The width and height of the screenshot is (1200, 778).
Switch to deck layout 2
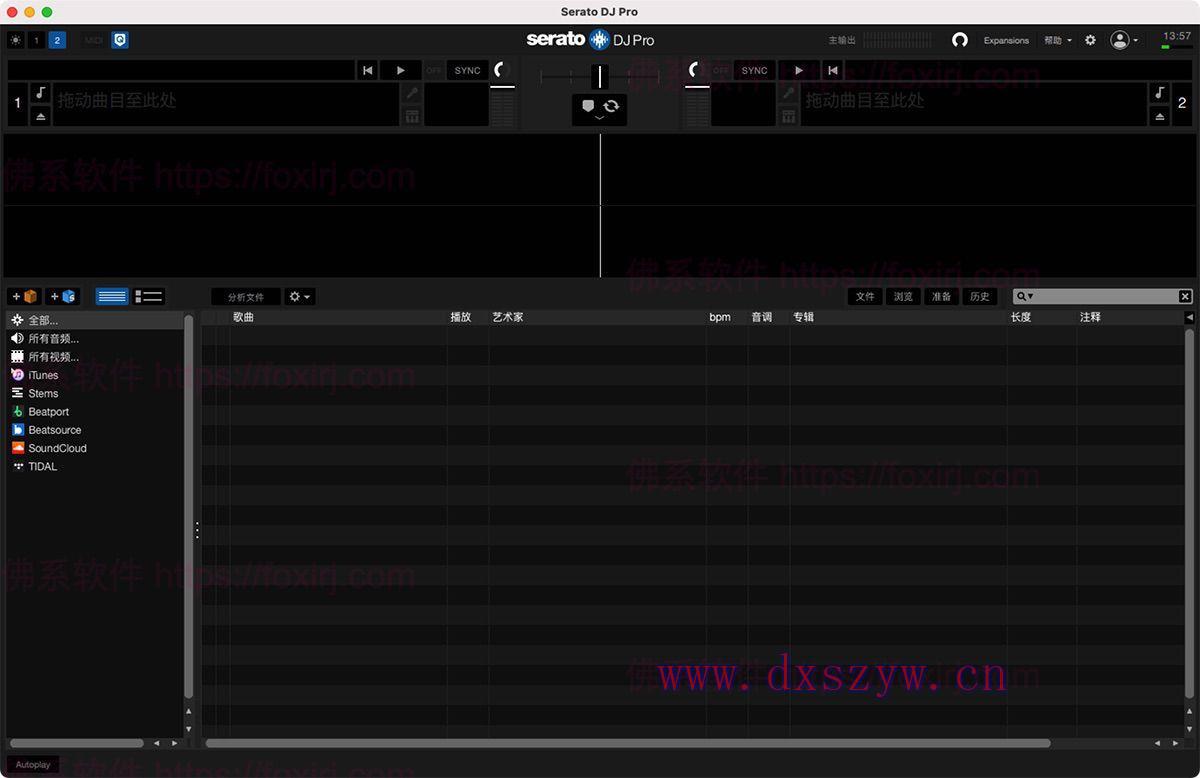[x=57, y=40]
